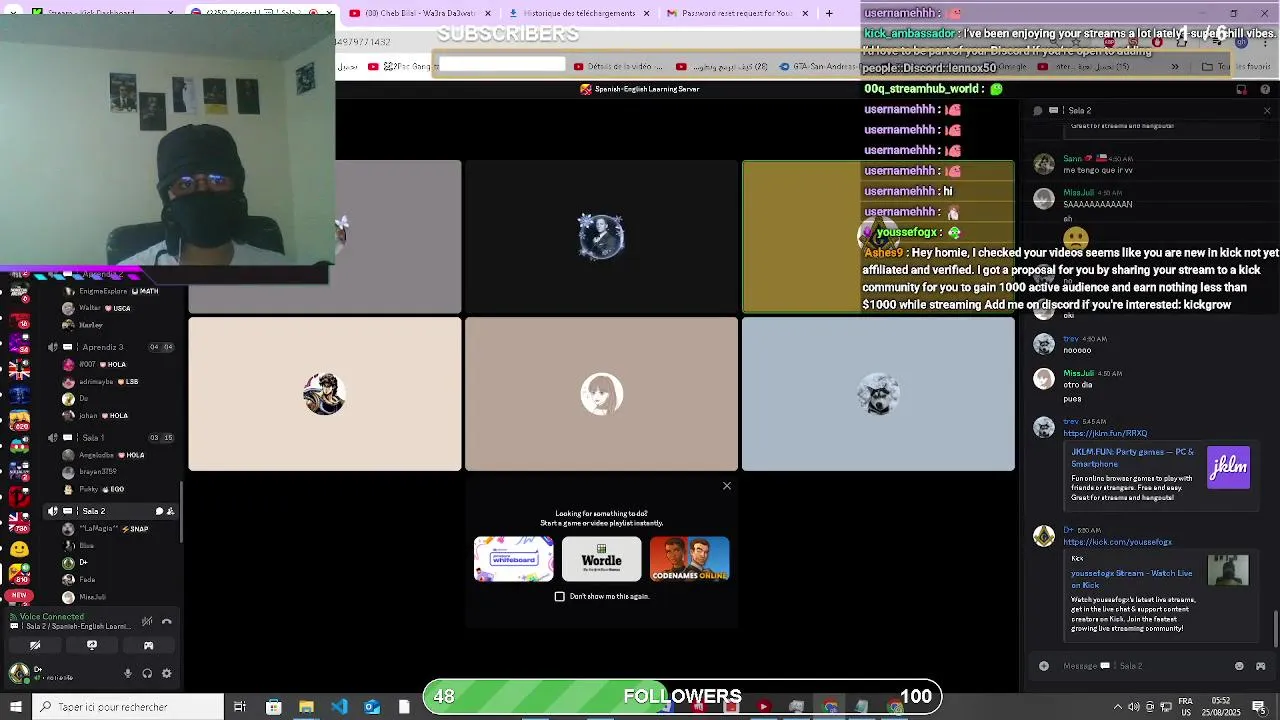The image size is (1280, 720).
Task: Click the jklm purple logo thumbnail
Action: (x=1228, y=468)
